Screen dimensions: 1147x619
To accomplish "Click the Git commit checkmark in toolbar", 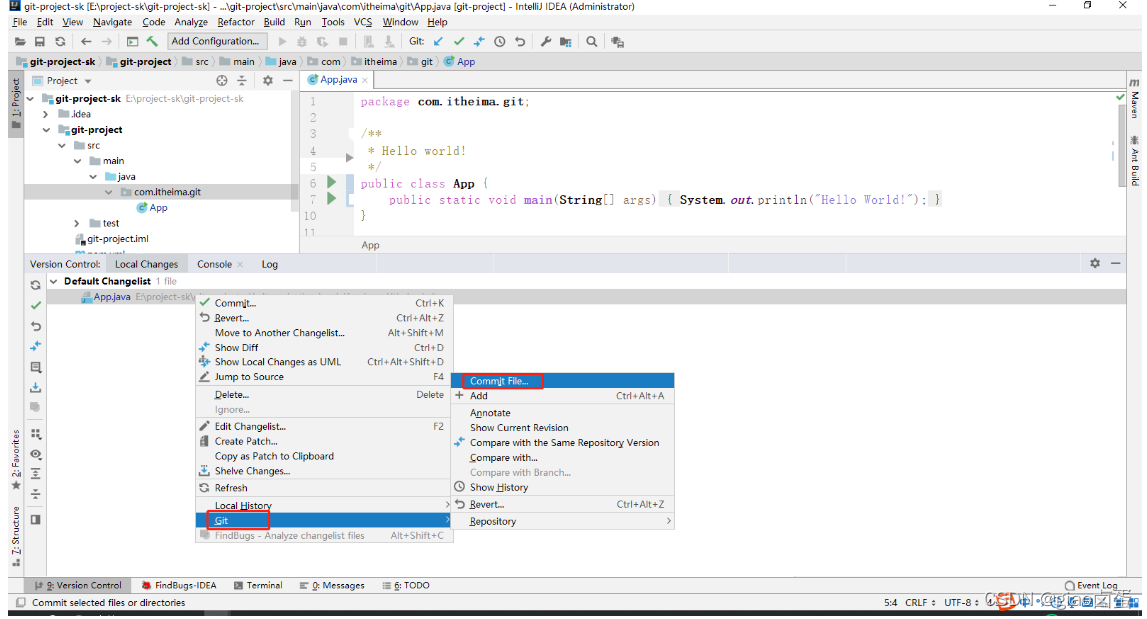I will 459,42.
